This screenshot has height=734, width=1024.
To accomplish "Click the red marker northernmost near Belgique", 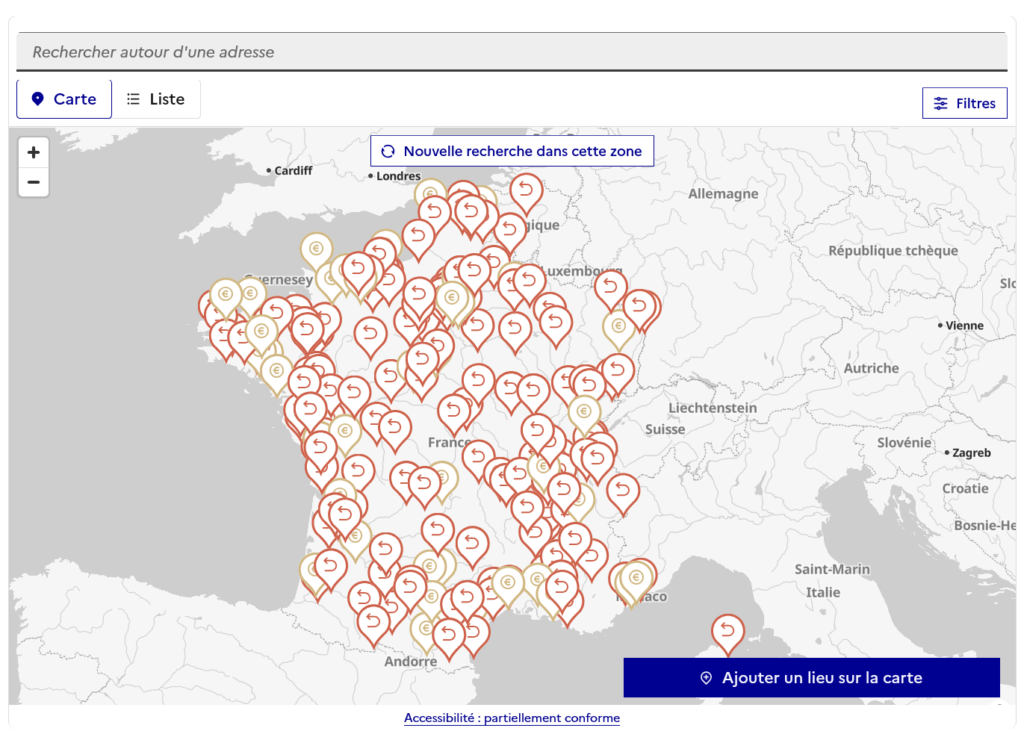I will [x=526, y=190].
